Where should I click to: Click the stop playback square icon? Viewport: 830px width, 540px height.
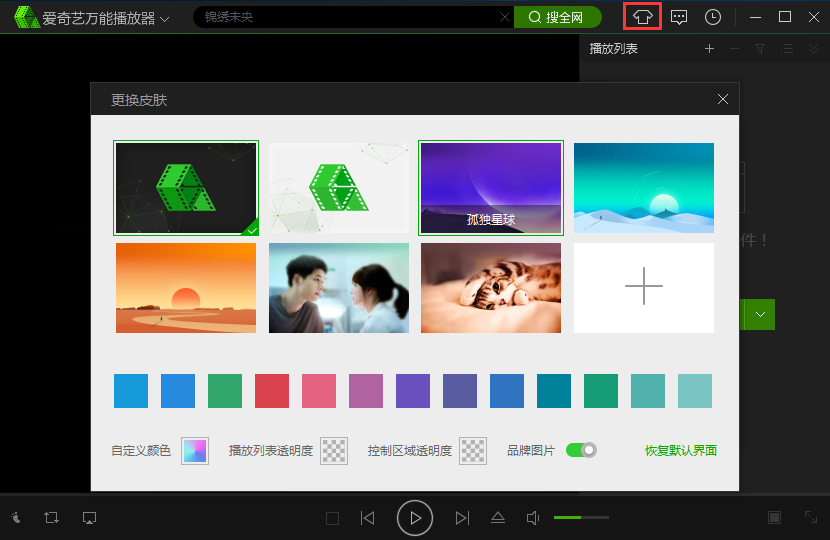coord(332,517)
